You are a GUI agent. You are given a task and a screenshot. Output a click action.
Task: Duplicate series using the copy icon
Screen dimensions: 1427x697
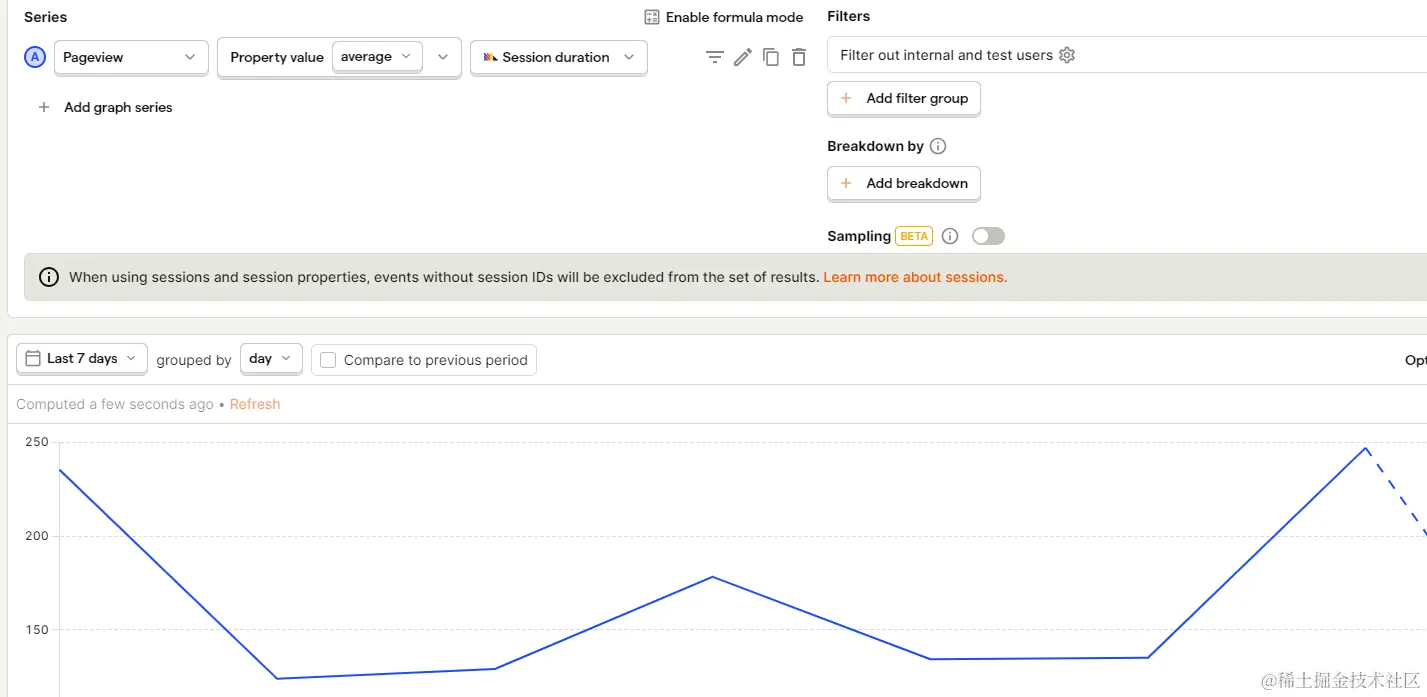coord(770,57)
